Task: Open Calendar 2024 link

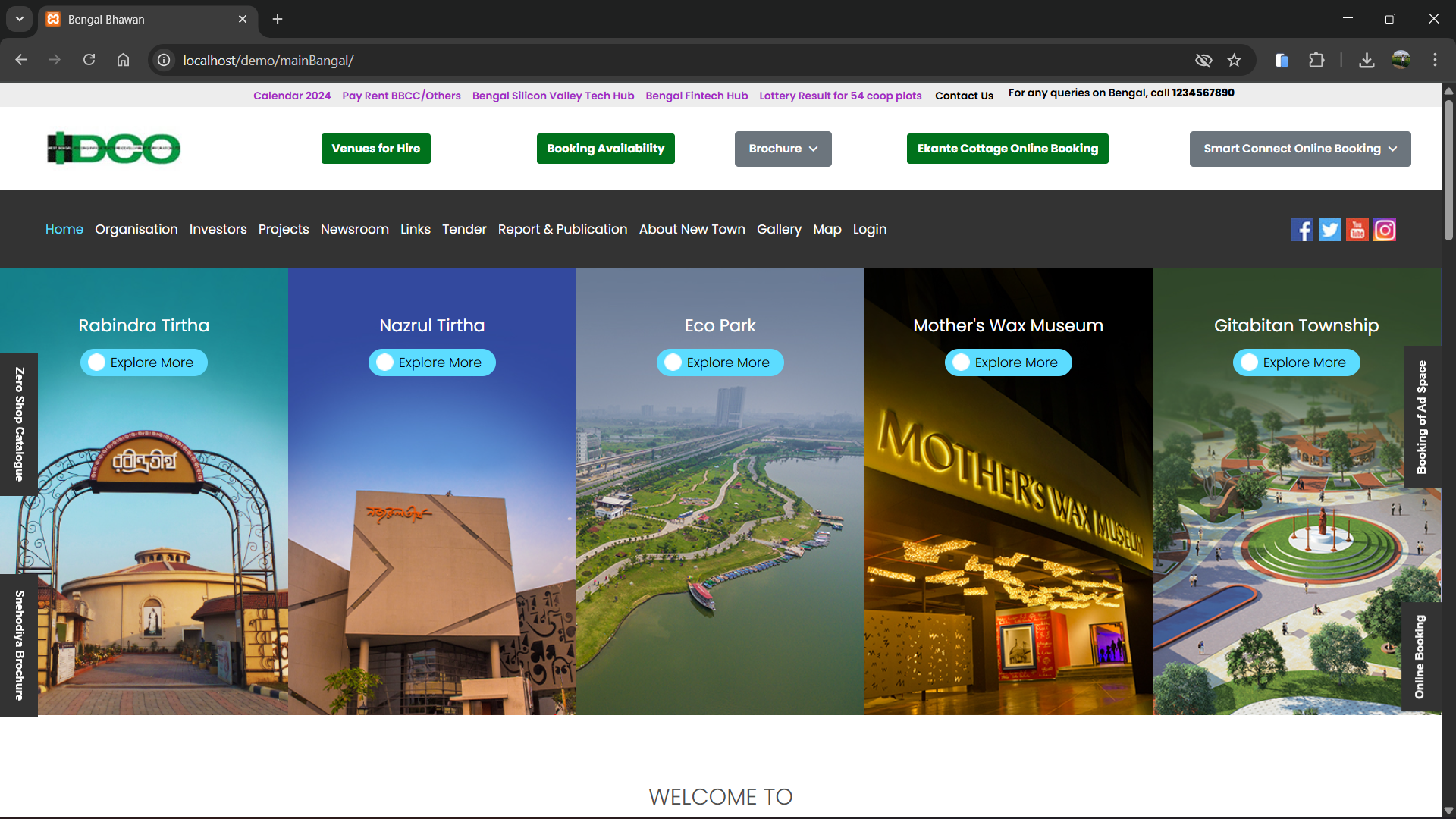Action: click(x=292, y=96)
